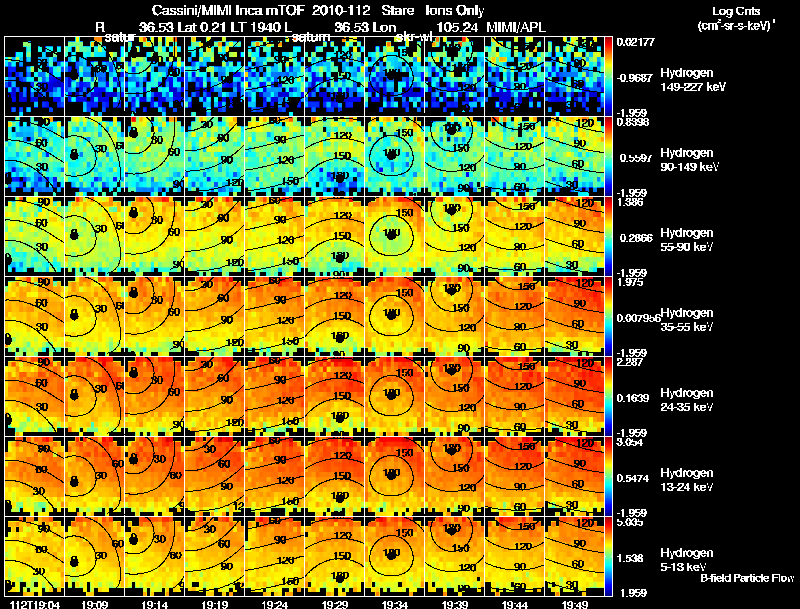800x609 pixels.
Task: Click the color bar beside Hydrogen 55-90 keV
Action: (608, 236)
